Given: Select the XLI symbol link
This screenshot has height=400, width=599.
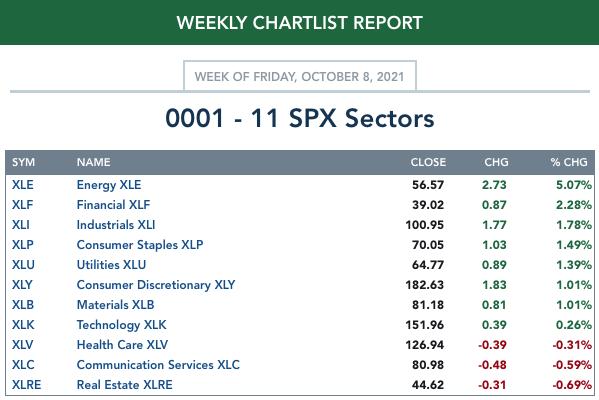Looking at the screenshot, I should coord(21,225).
